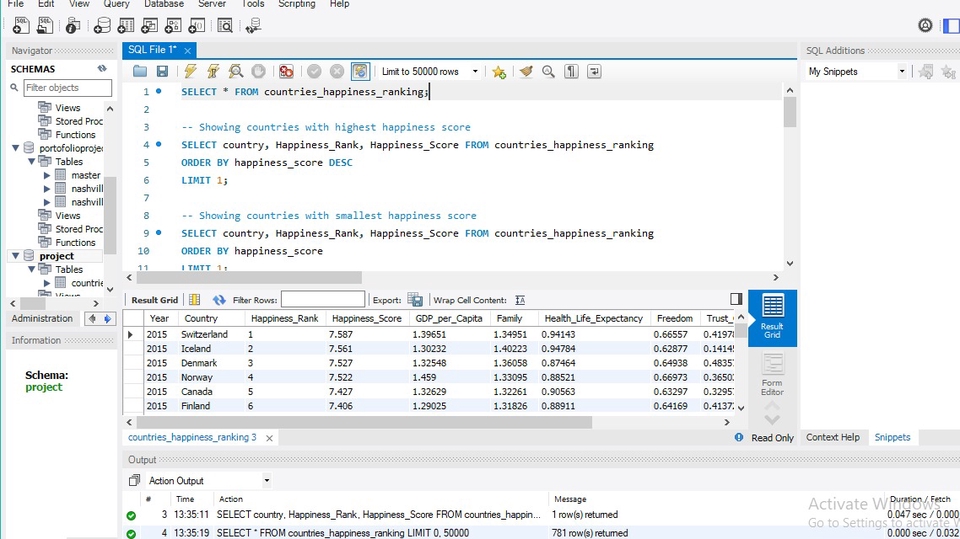Image resolution: width=960 pixels, height=539 pixels.
Task: Expand the countrie table node
Action: [x=47, y=283]
